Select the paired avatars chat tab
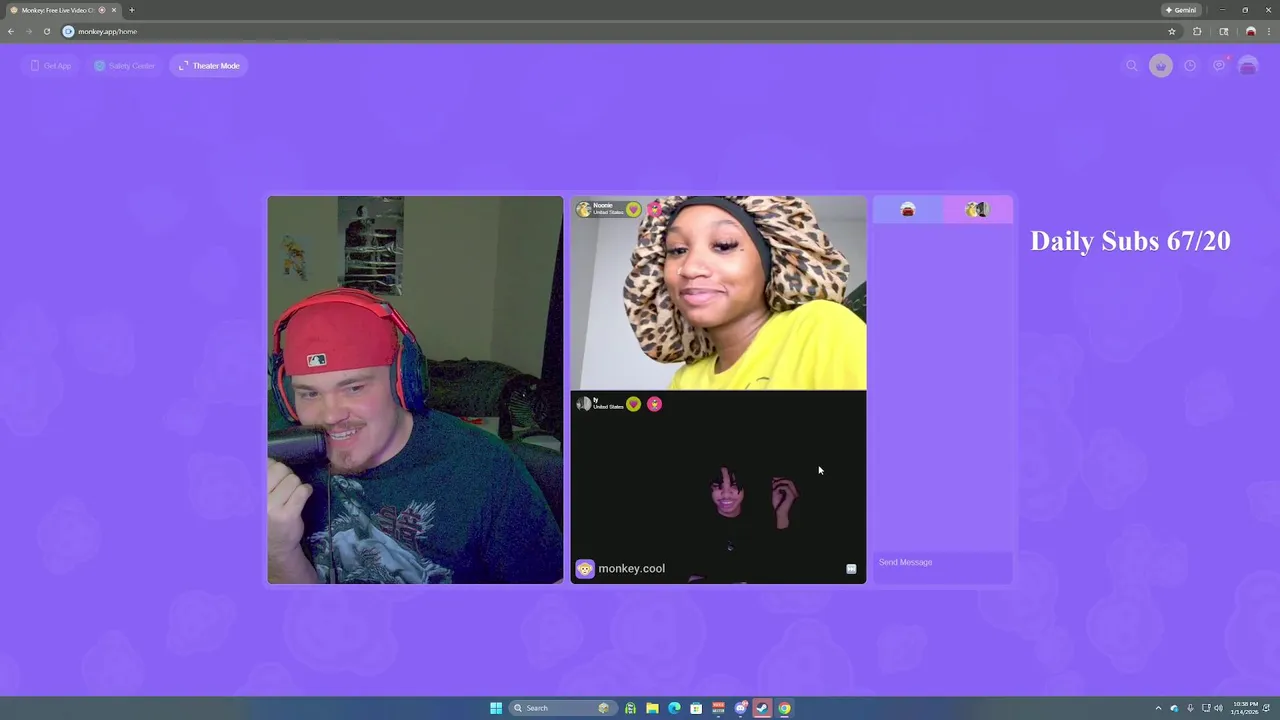Image resolution: width=1280 pixels, height=720 pixels. [x=977, y=209]
